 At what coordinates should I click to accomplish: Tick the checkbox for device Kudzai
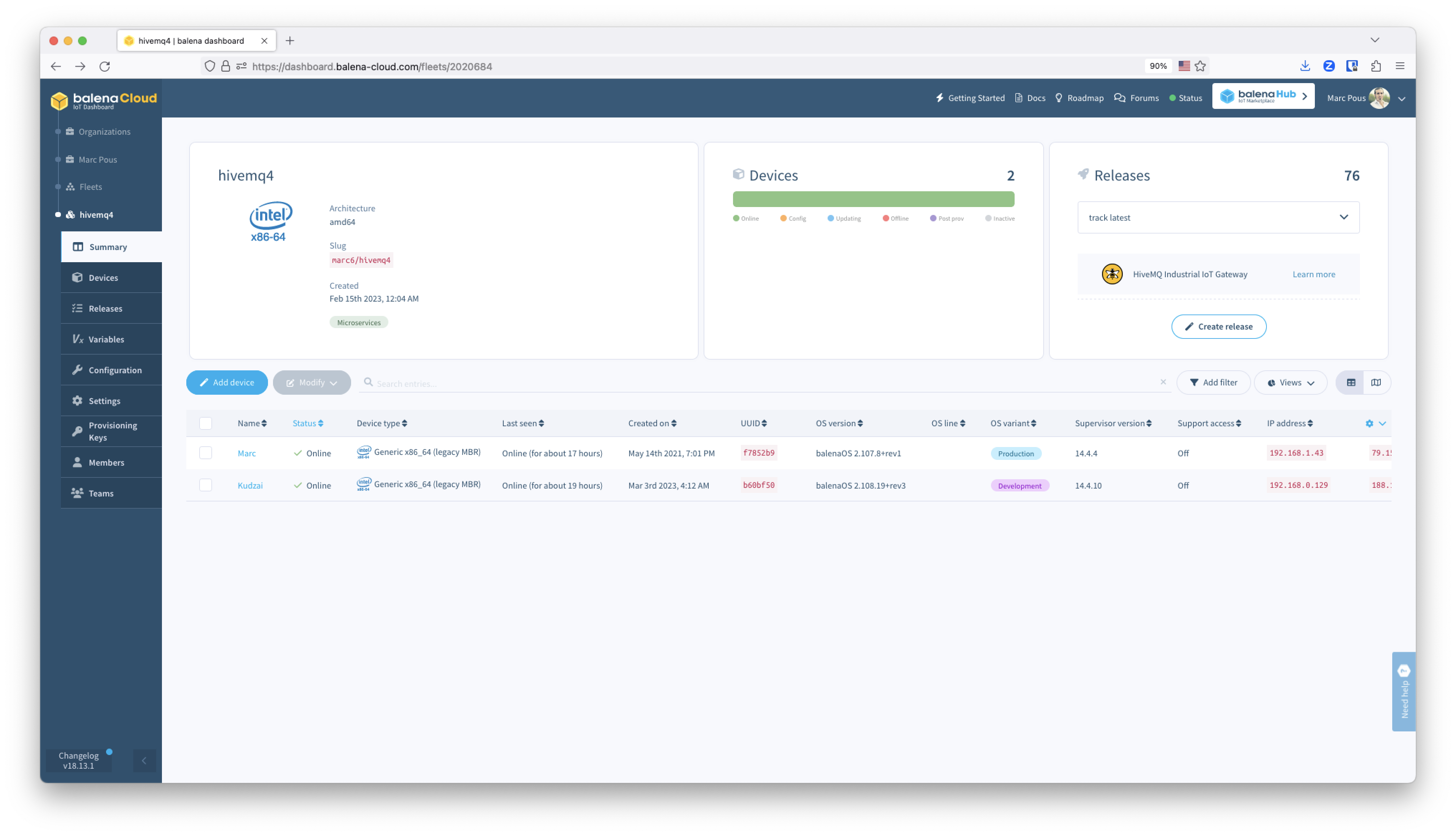click(x=206, y=485)
